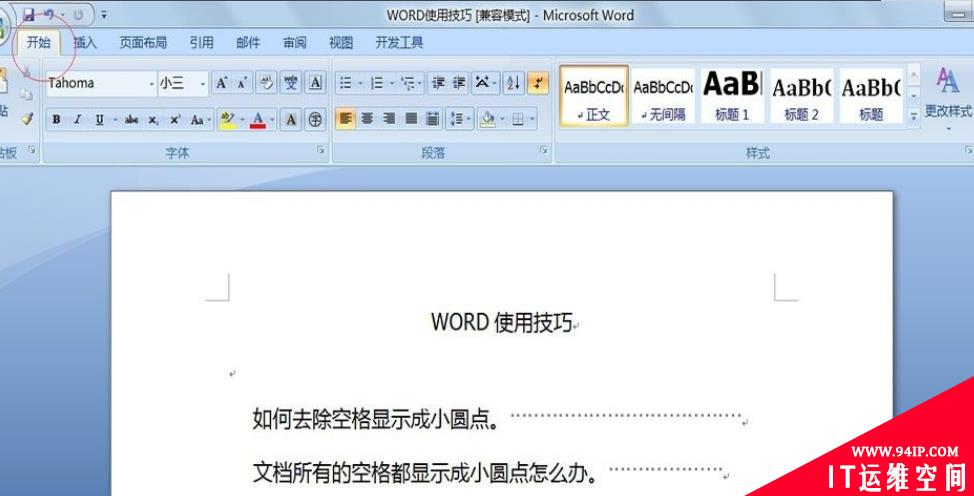Grow font size with the larger A icon
974x496 pixels.
pyautogui.click(x=222, y=83)
